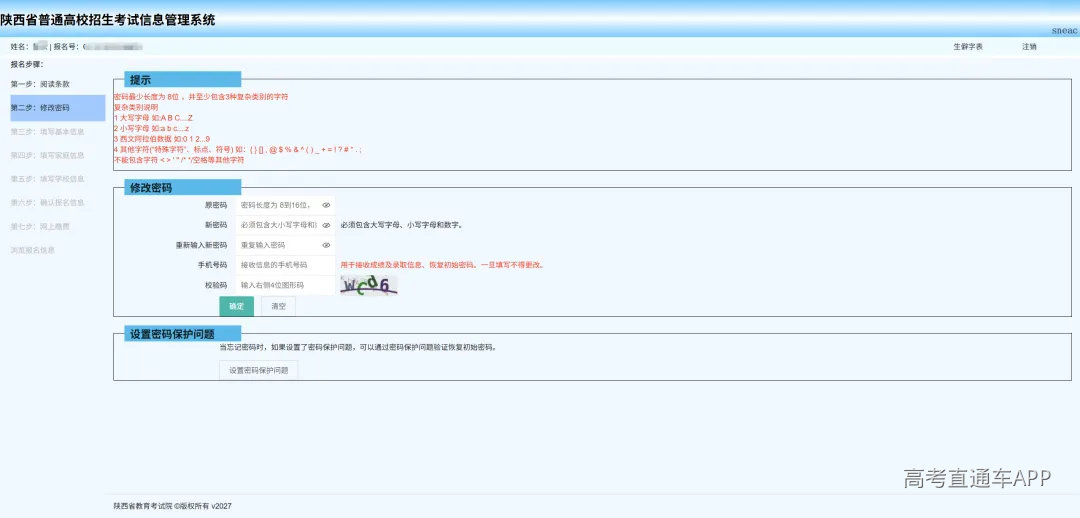Click the 当忘记密码时 description text

pos(358,347)
